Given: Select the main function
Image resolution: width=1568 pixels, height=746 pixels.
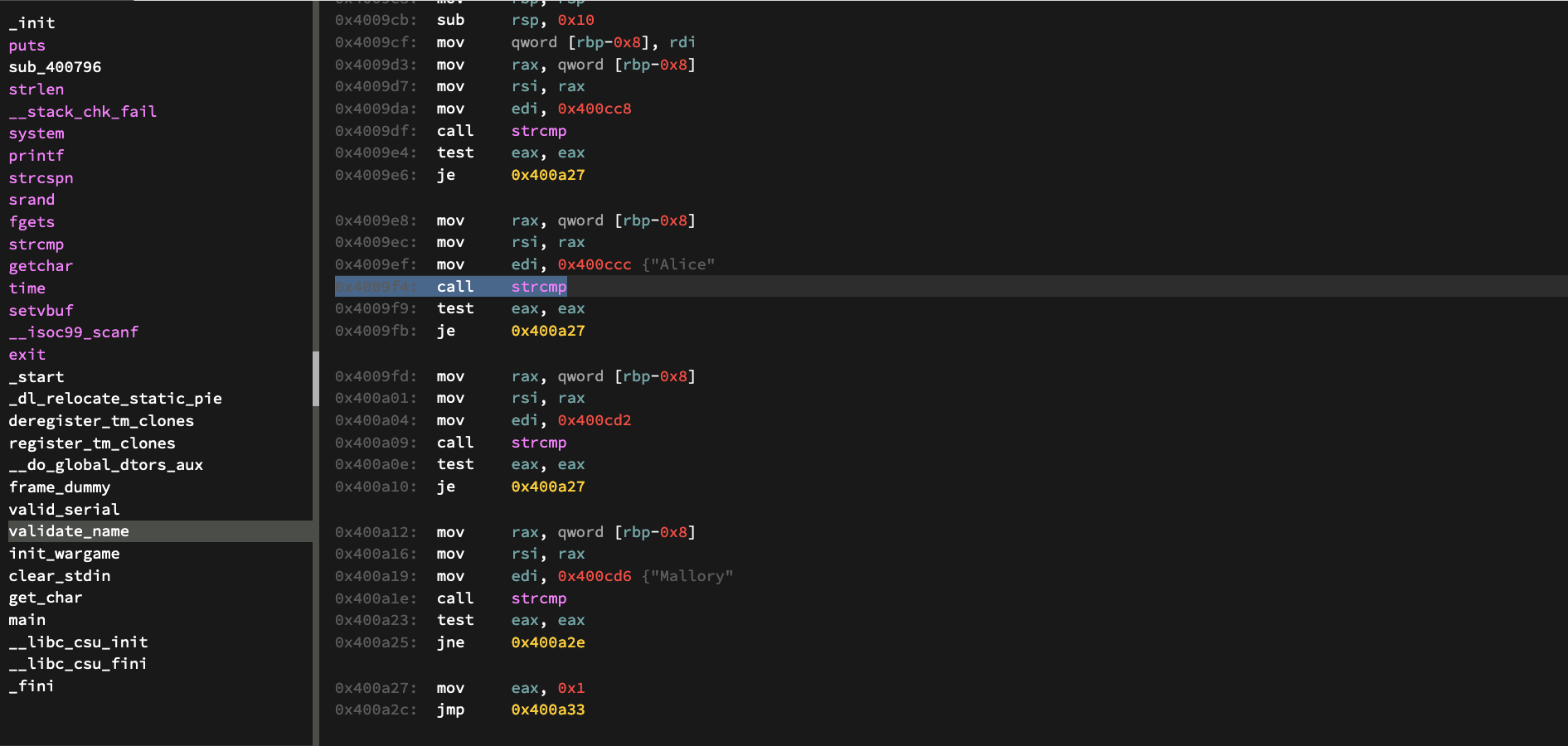Looking at the screenshot, I should click(27, 620).
